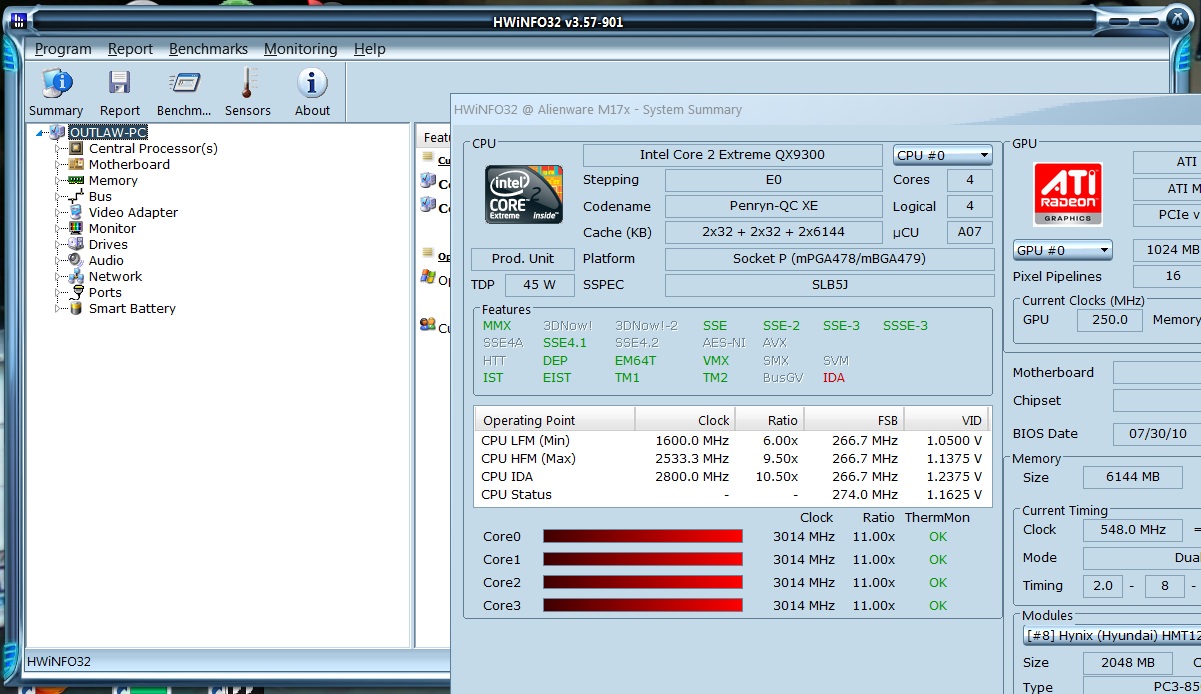The height and width of the screenshot is (694, 1201).
Task: Click the ATI Radeon Graphics logo
Action: (1067, 194)
